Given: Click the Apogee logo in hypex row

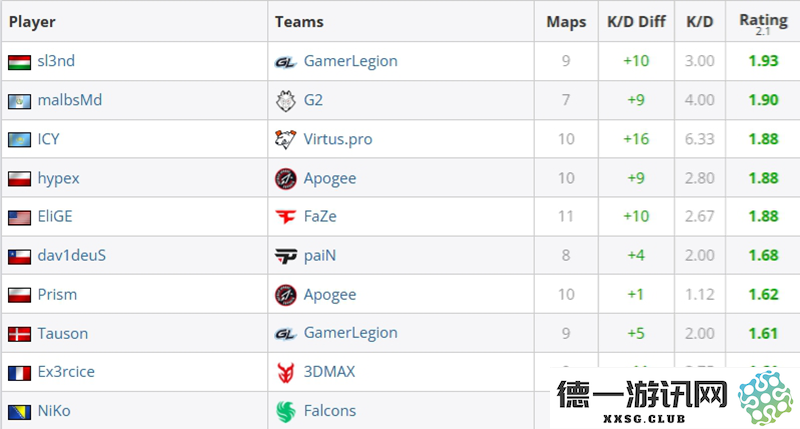Looking at the screenshot, I should pyautogui.click(x=286, y=179).
